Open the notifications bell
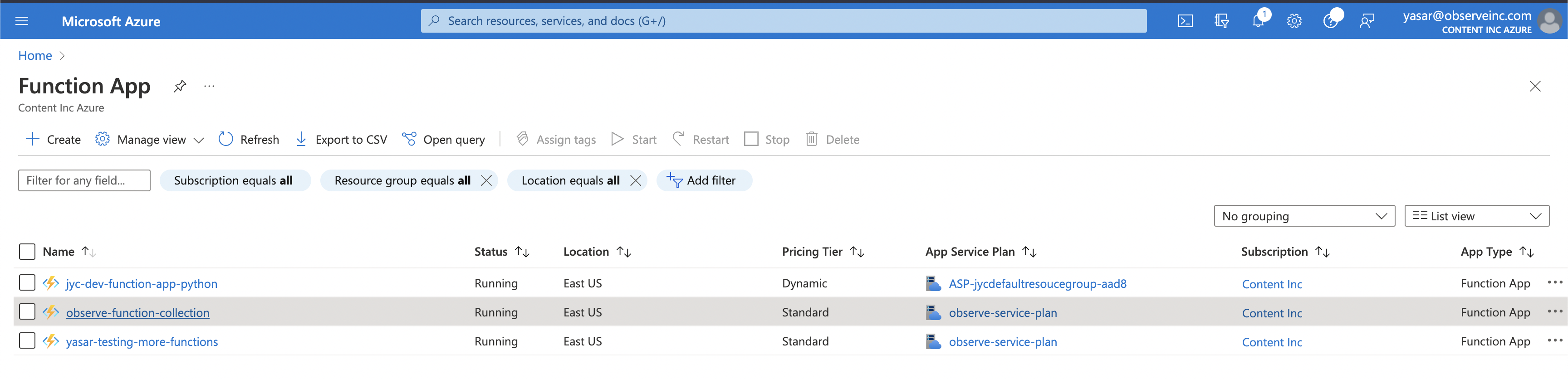1568x379 pixels. pyautogui.click(x=1258, y=21)
